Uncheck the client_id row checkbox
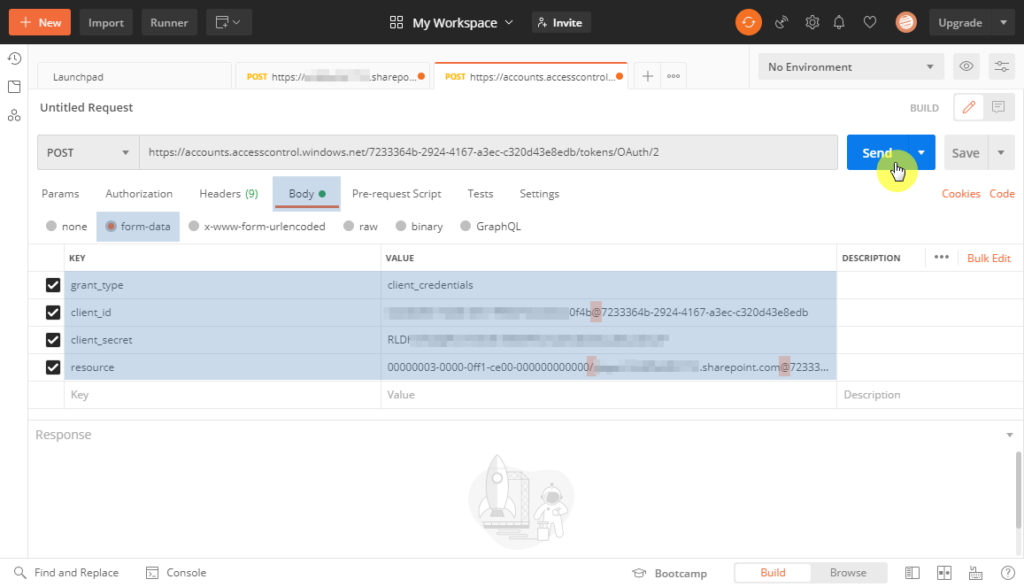Image resolution: width=1024 pixels, height=587 pixels. tap(53, 313)
